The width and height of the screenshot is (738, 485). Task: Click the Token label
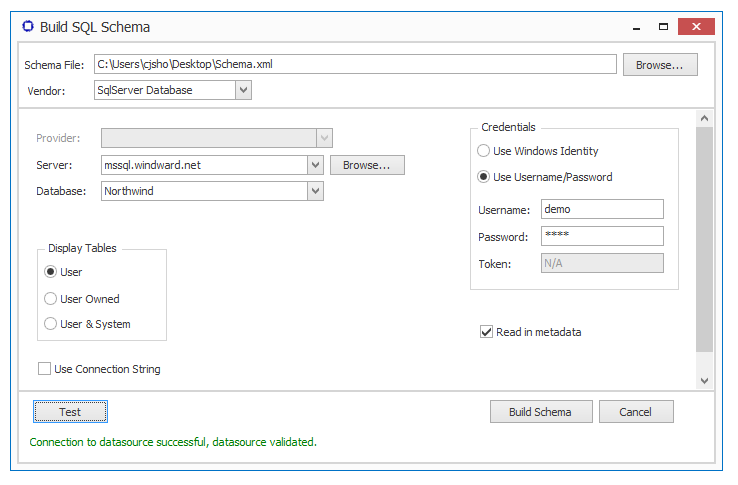click(x=495, y=264)
